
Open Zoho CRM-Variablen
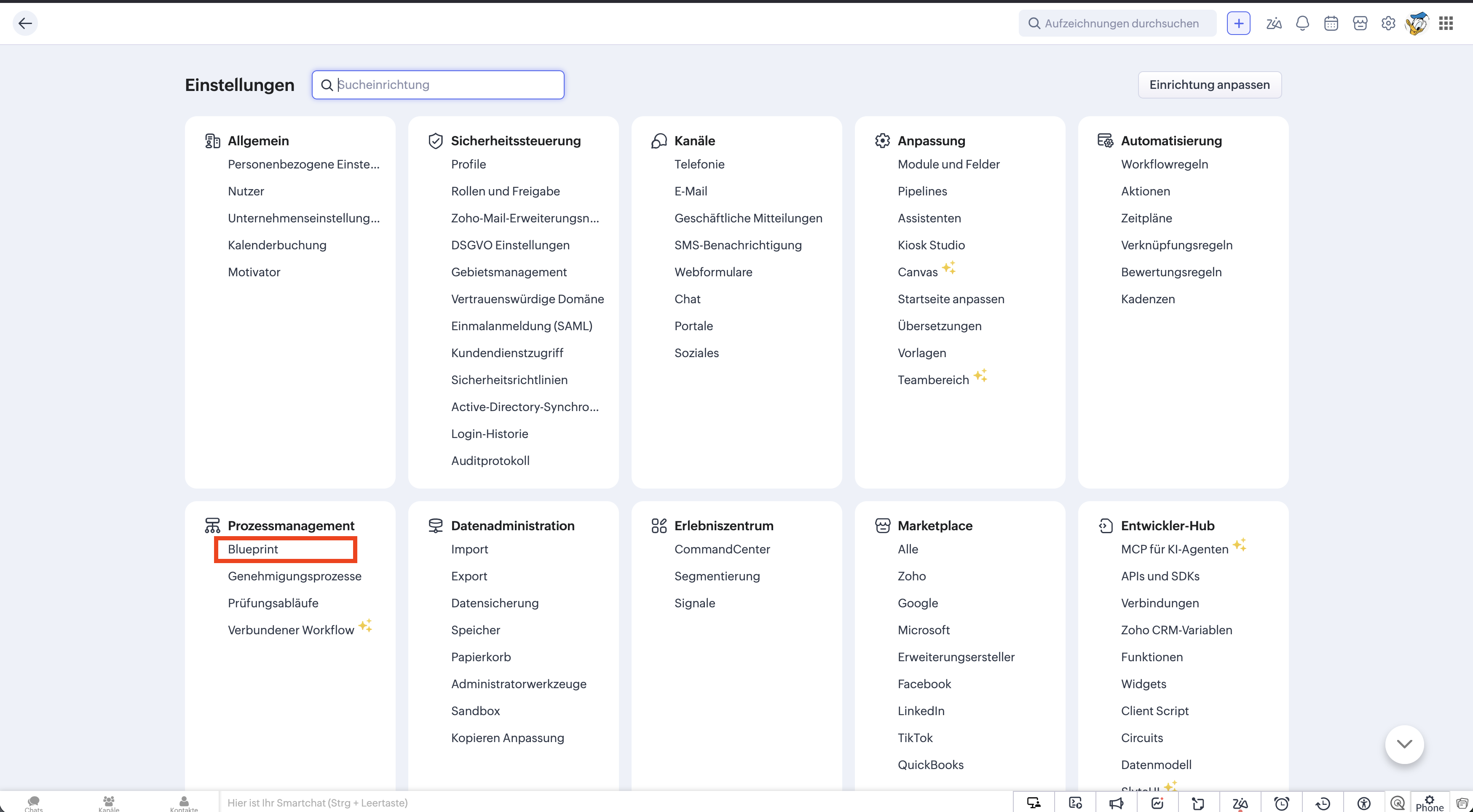point(1176,630)
